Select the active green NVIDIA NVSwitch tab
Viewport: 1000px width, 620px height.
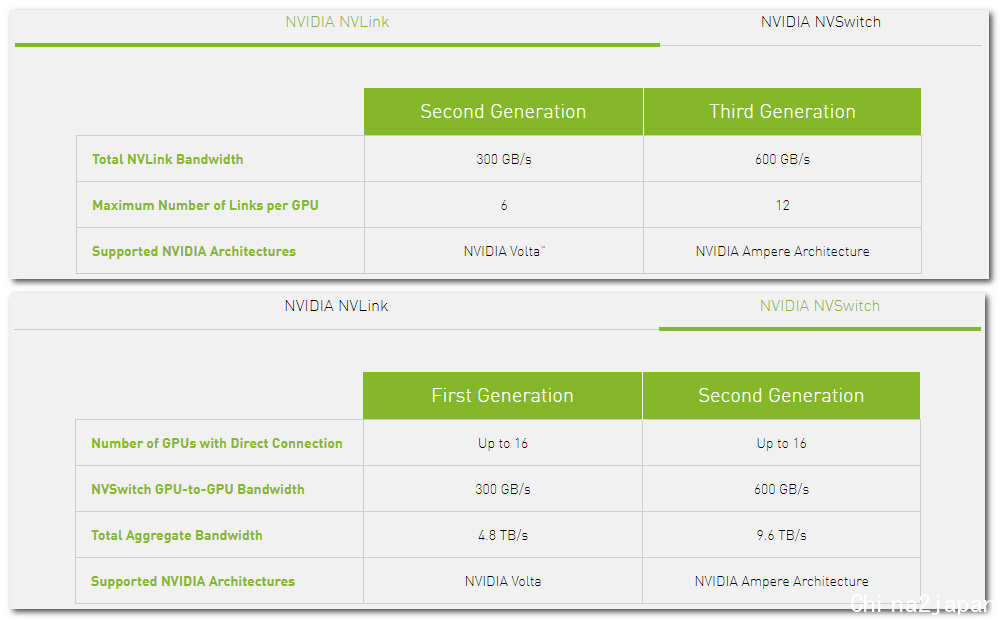click(x=820, y=306)
